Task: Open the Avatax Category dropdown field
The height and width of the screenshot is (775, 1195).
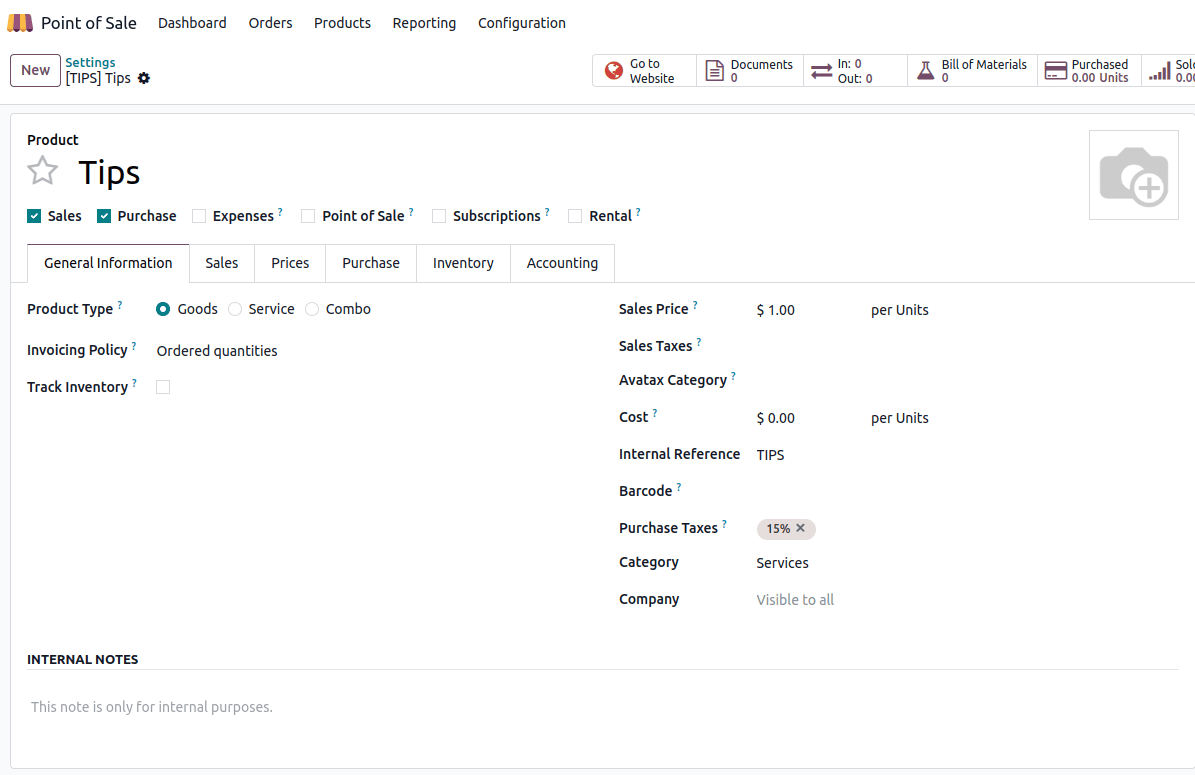Action: pos(966,380)
